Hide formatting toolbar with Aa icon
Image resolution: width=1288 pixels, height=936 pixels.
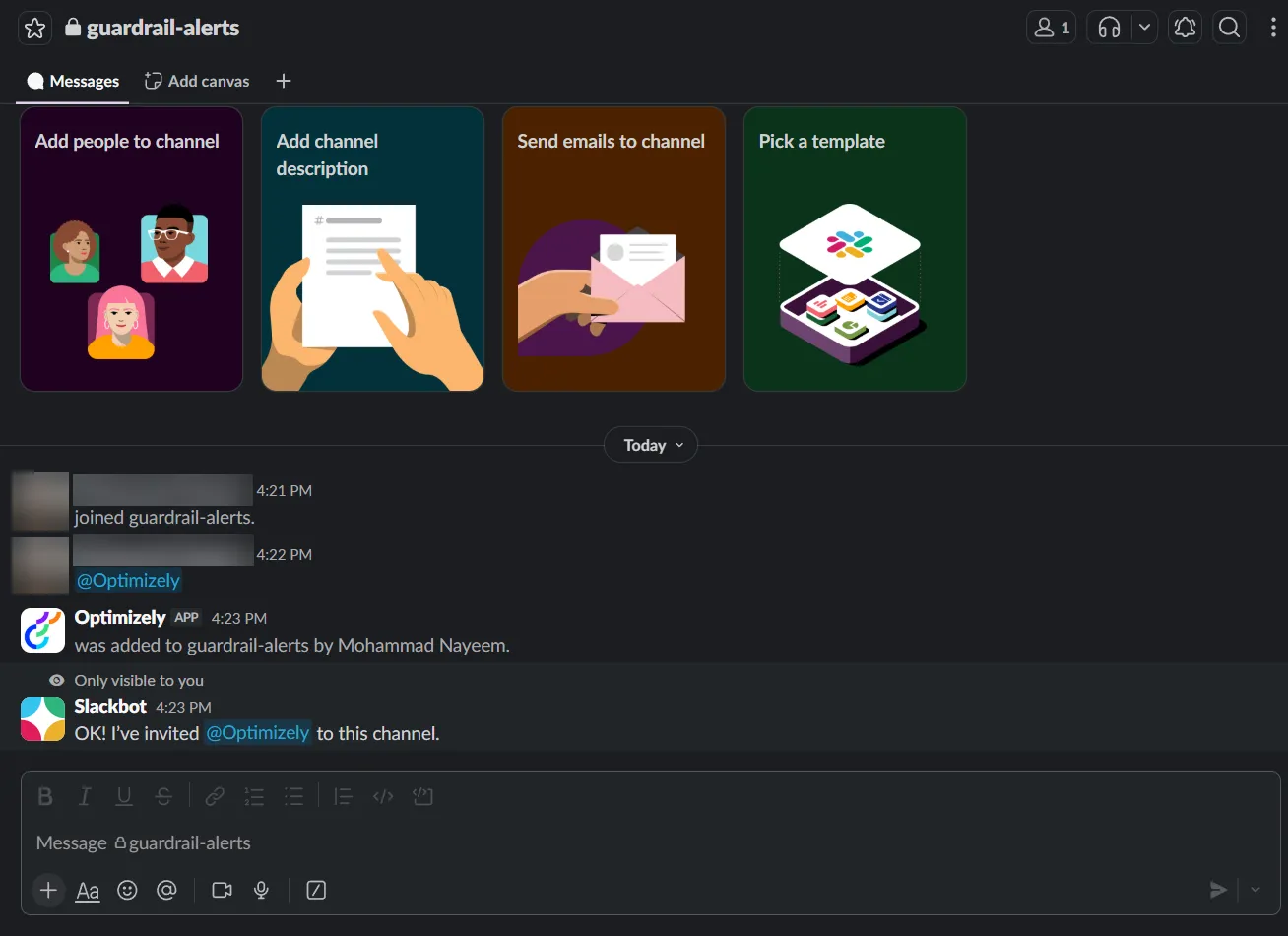[88, 891]
